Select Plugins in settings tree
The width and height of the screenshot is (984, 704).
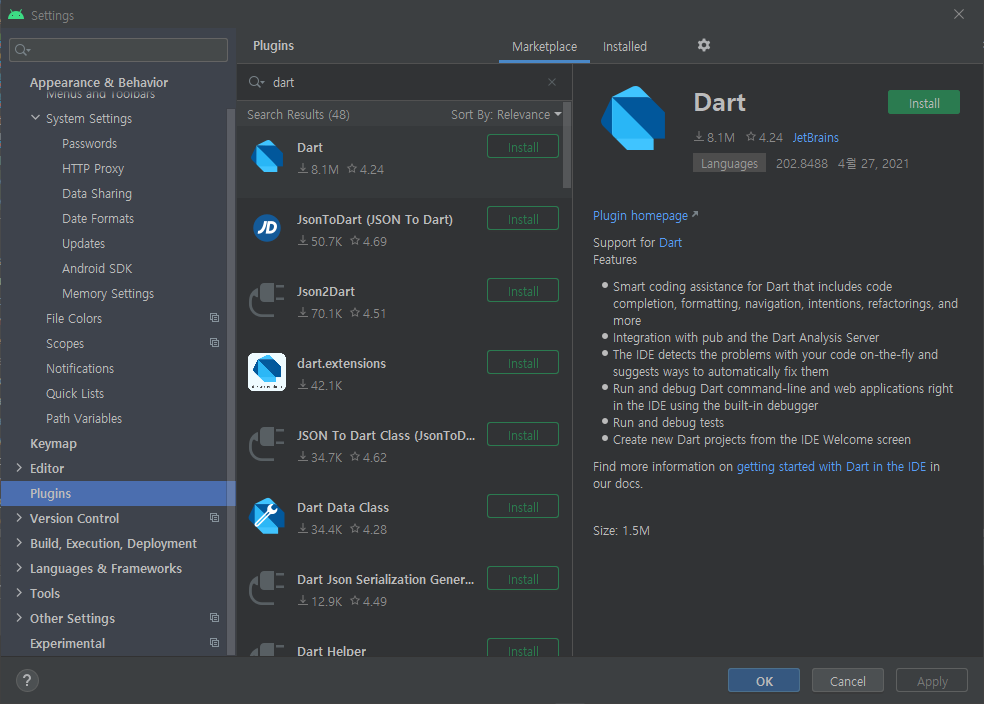[118, 494]
